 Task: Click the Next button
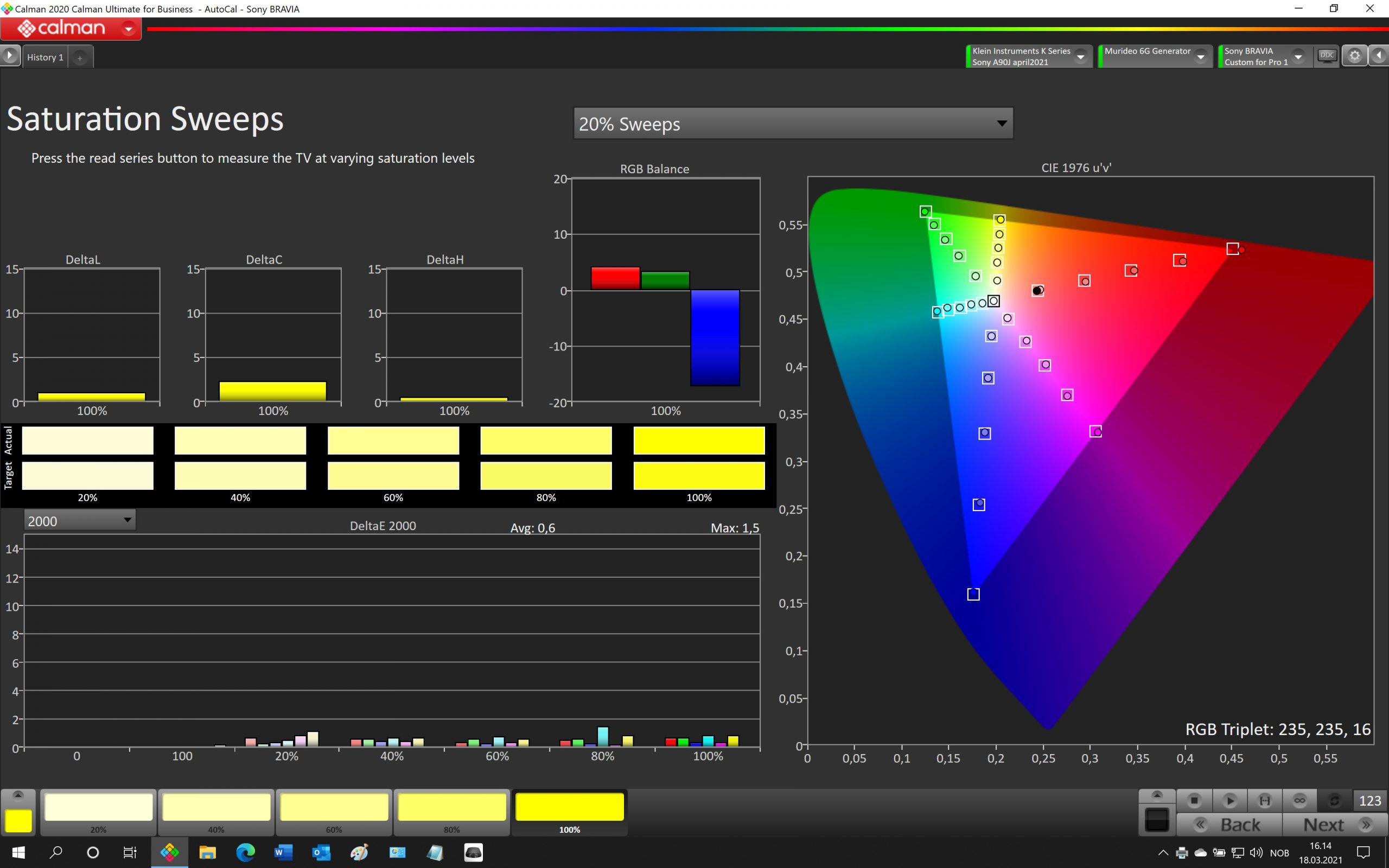pos(1335,825)
